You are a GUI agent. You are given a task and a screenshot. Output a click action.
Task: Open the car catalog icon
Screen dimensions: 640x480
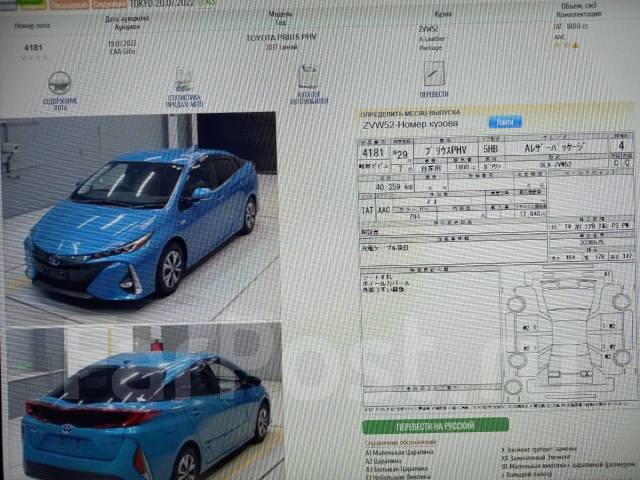(x=308, y=77)
